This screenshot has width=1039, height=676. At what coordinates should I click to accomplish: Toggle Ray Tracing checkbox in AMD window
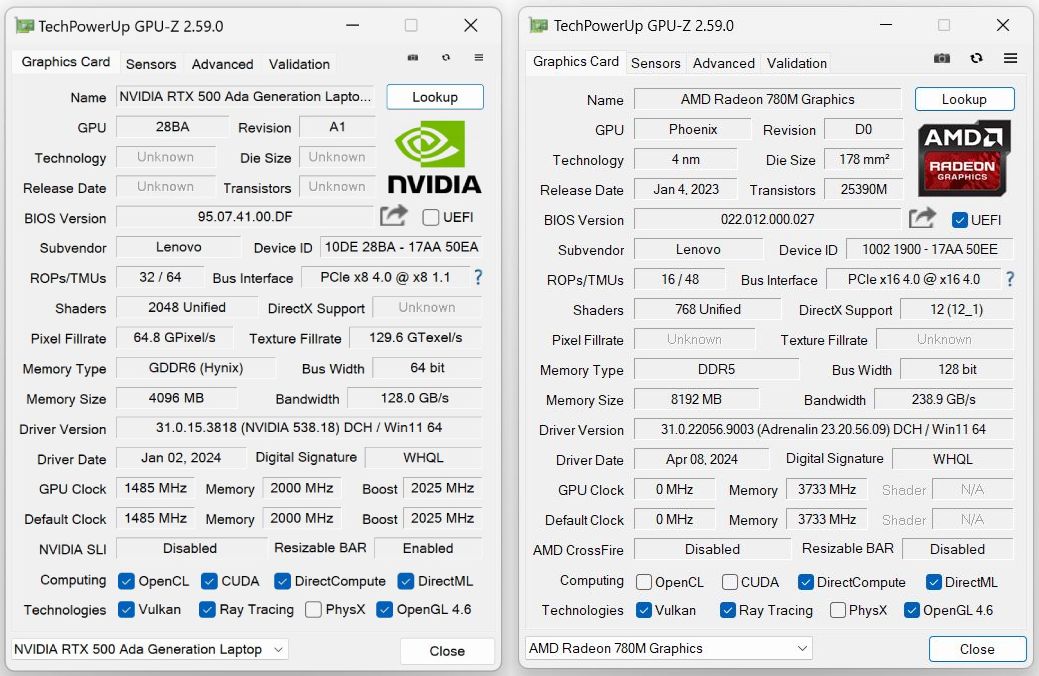728,610
